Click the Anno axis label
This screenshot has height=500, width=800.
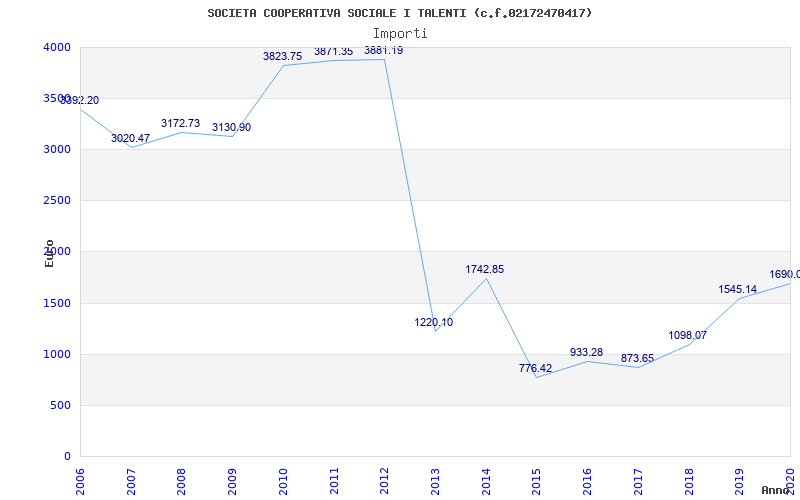coord(774,490)
